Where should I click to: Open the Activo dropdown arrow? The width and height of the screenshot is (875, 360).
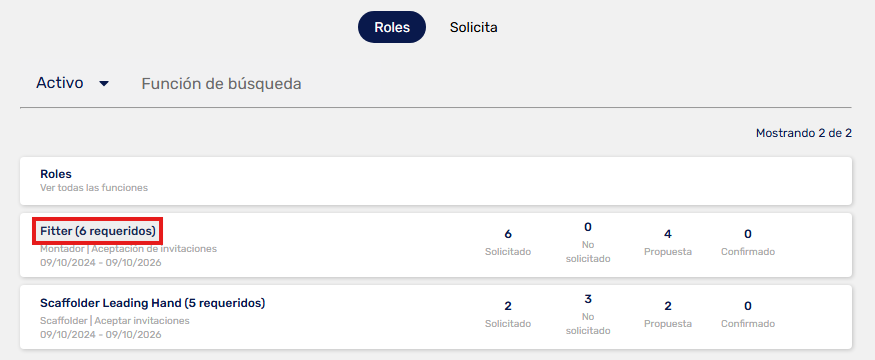pos(104,84)
